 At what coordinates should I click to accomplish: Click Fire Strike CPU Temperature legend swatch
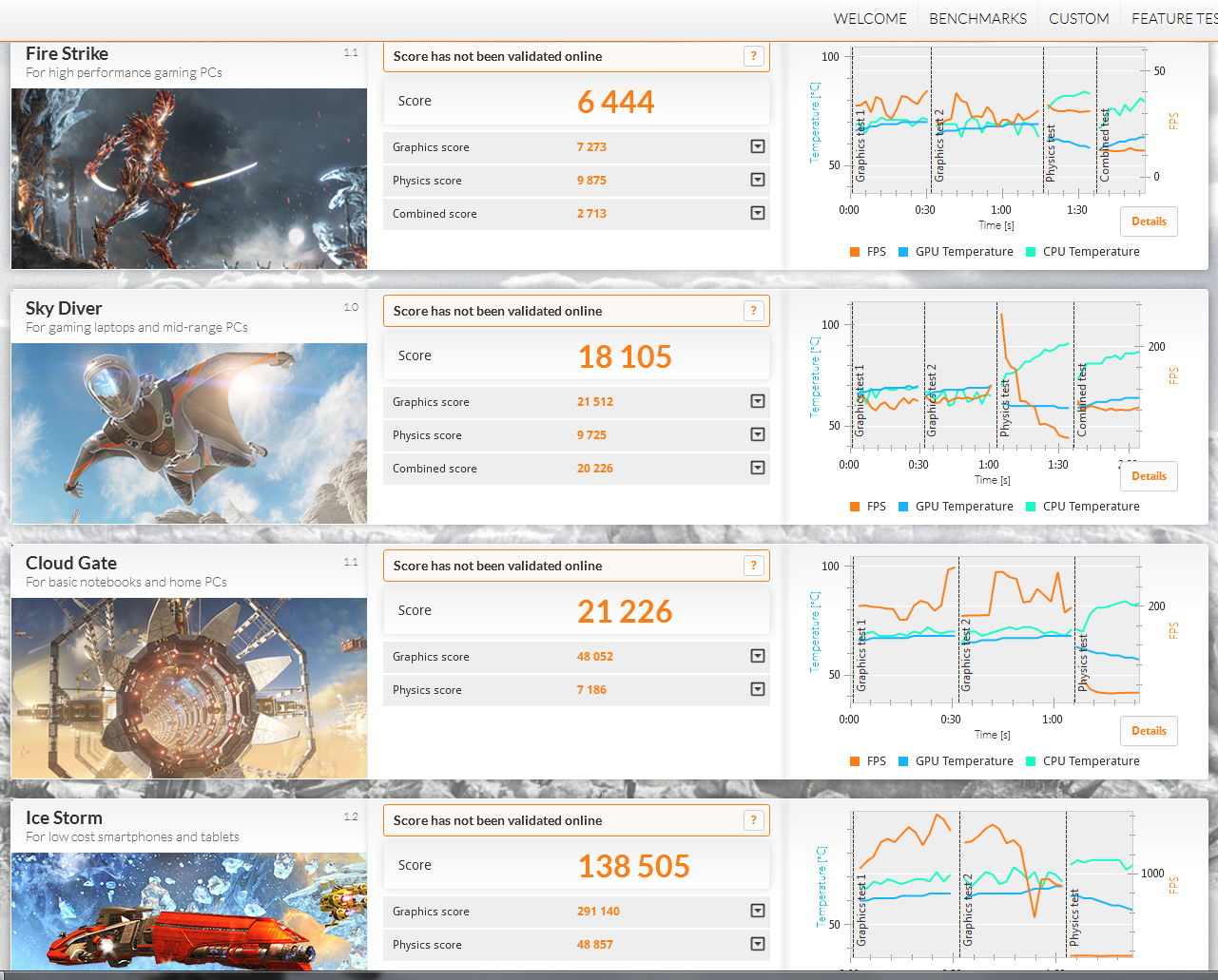(1031, 252)
